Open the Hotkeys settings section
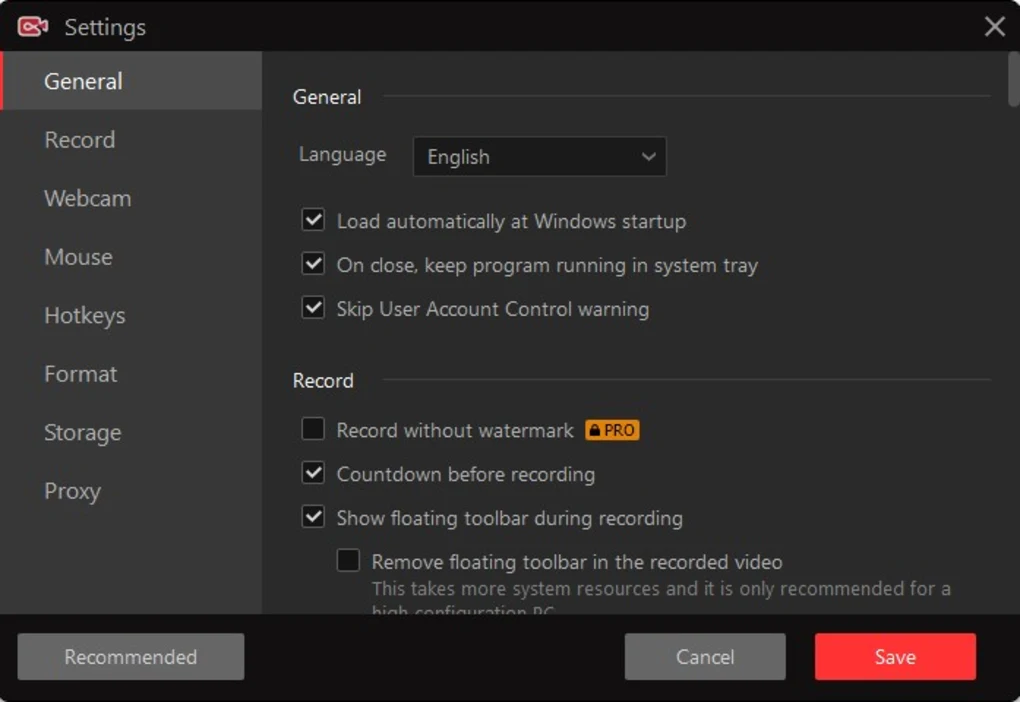This screenshot has width=1020, height=702. coord(84,315)
